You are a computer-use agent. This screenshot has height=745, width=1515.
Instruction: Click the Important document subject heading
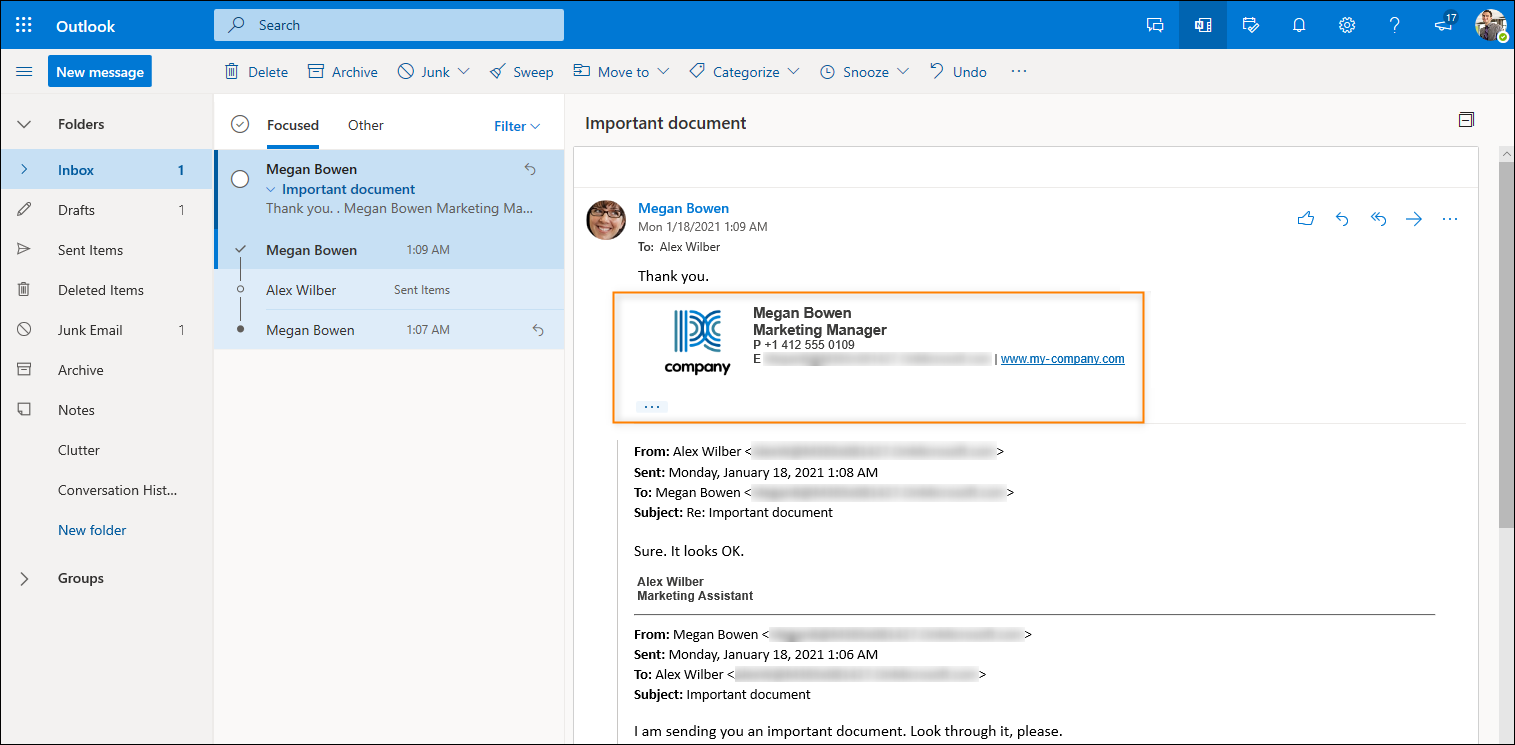coord(666,123)
